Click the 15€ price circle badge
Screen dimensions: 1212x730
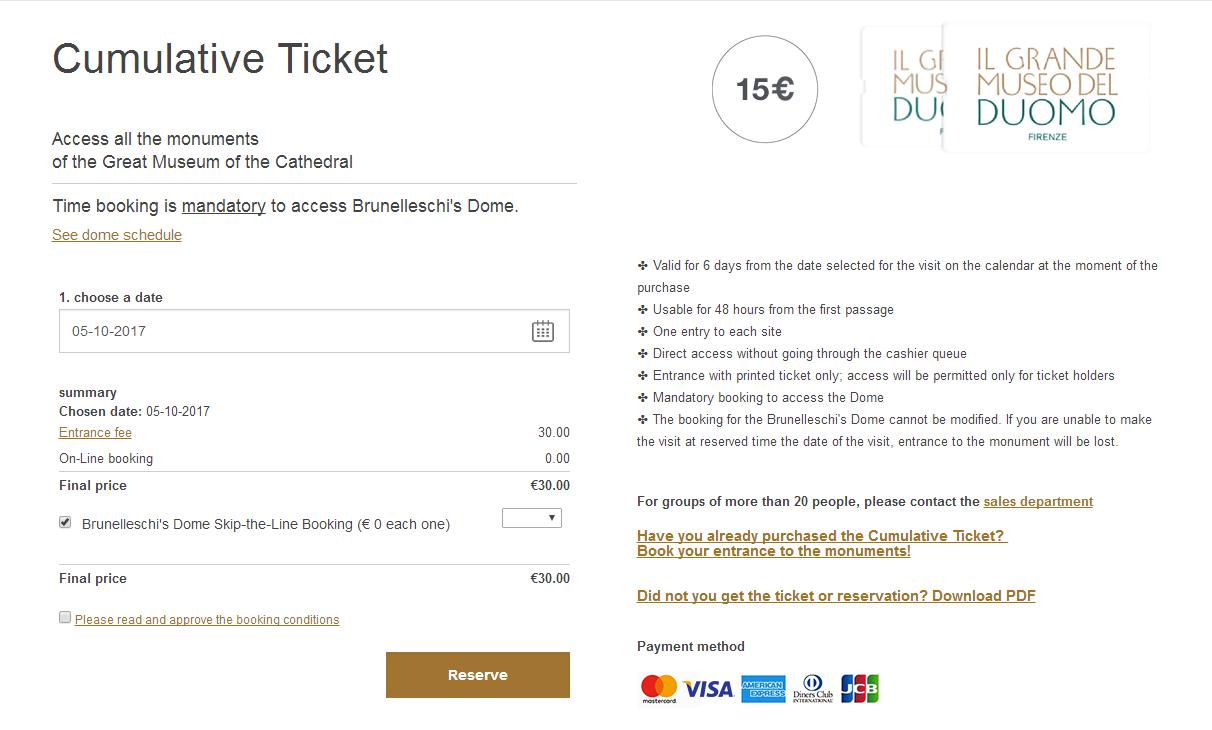pos(765,90)
